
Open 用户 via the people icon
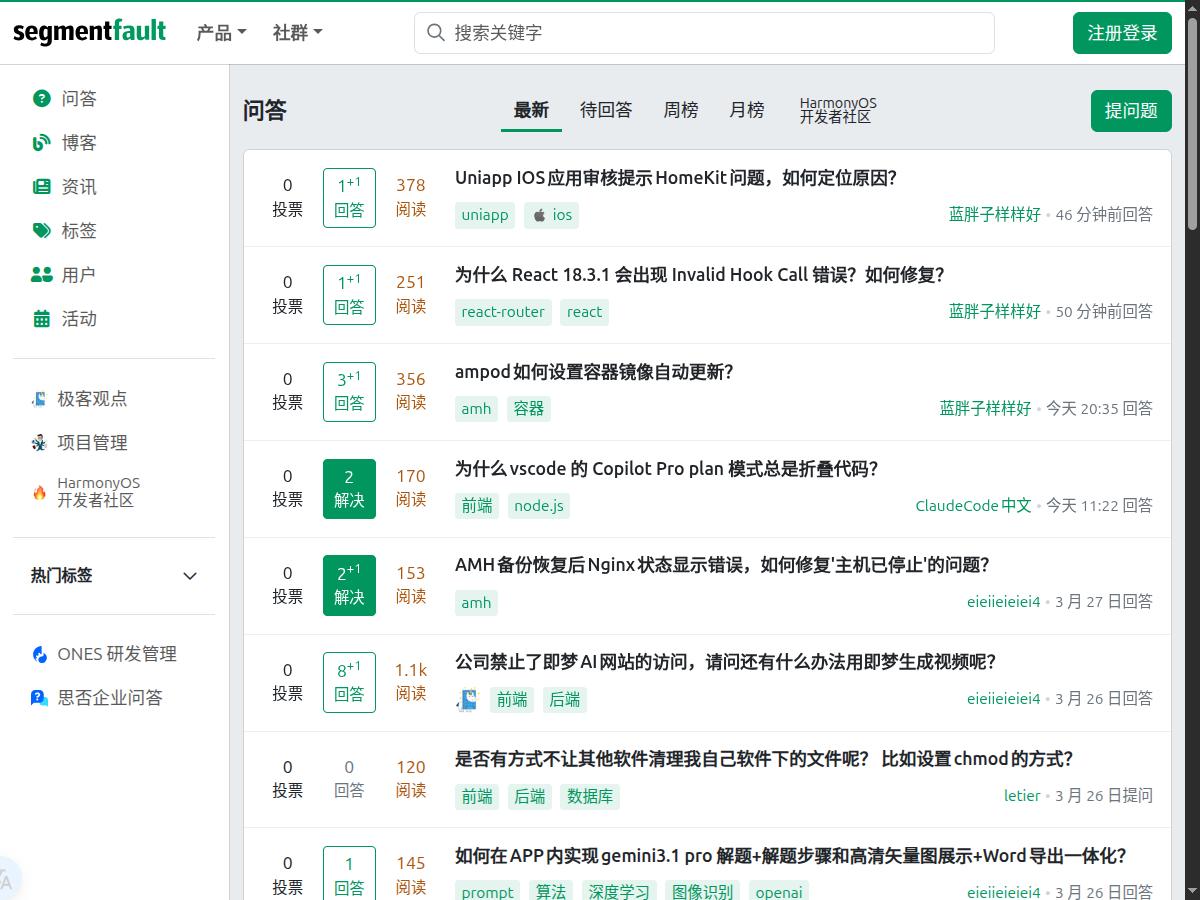(40, 274)
